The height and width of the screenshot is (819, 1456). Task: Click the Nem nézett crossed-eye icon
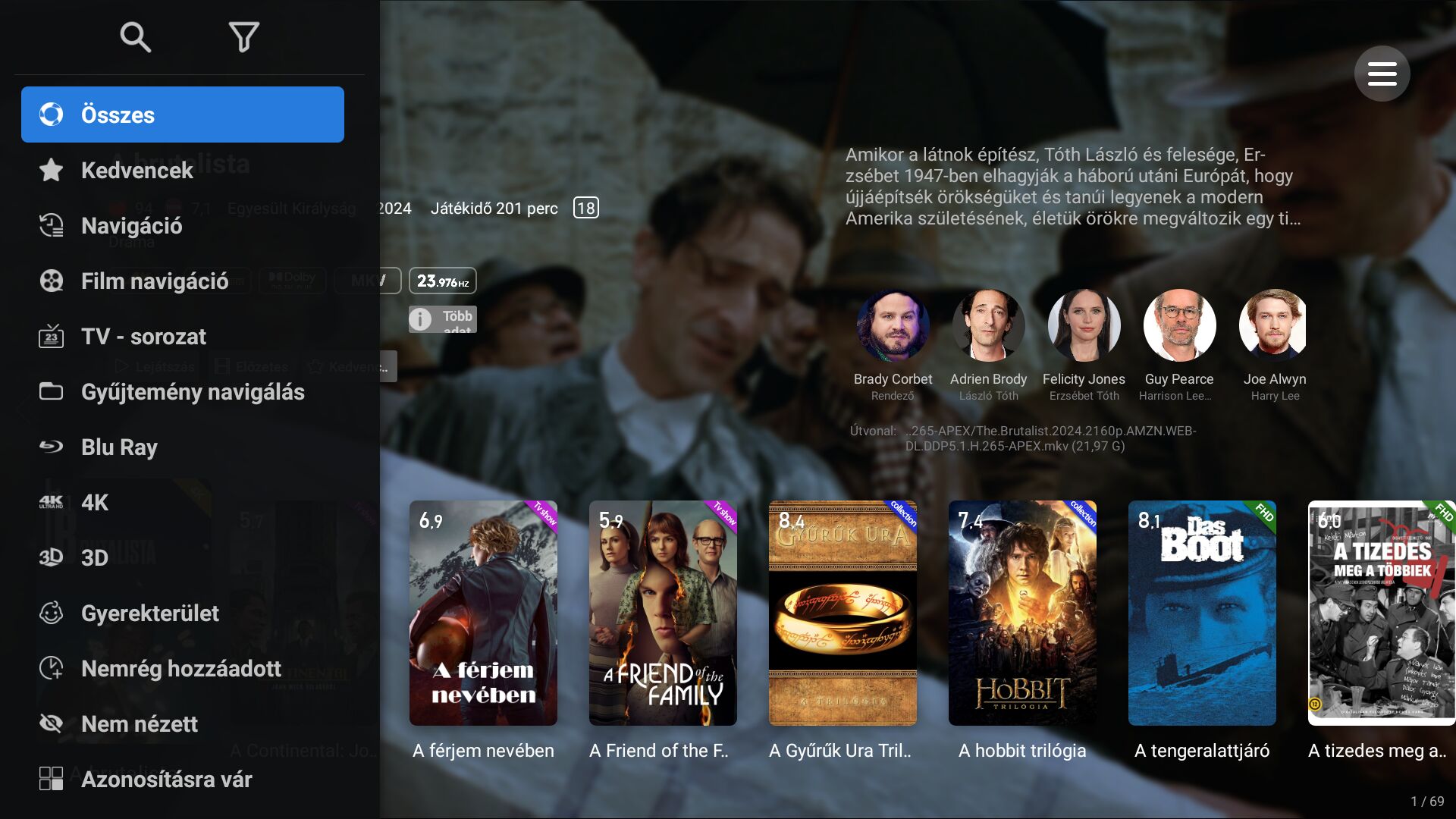tap(51, 723)
